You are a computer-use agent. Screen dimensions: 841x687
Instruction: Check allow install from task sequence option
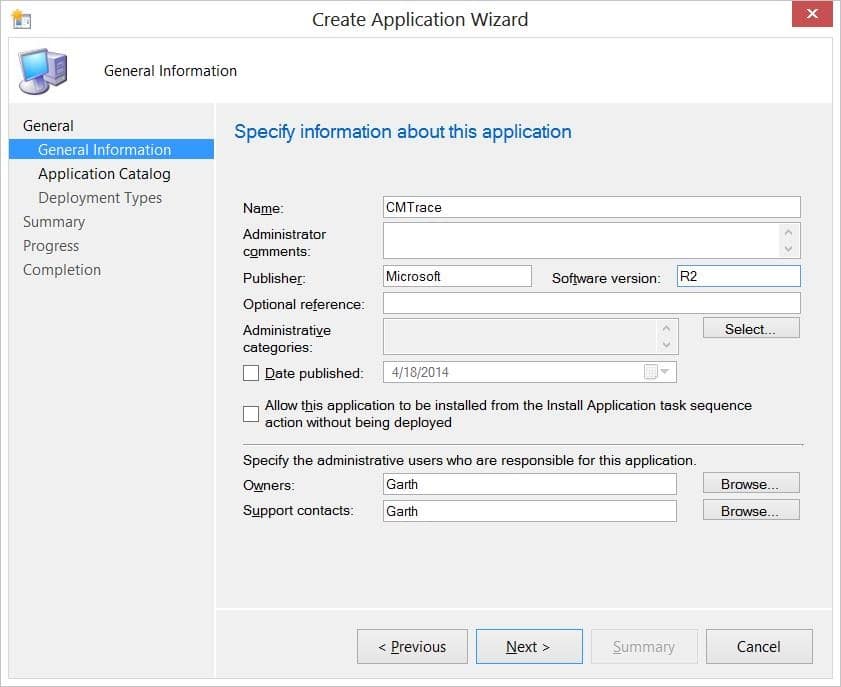click(250, 413)
